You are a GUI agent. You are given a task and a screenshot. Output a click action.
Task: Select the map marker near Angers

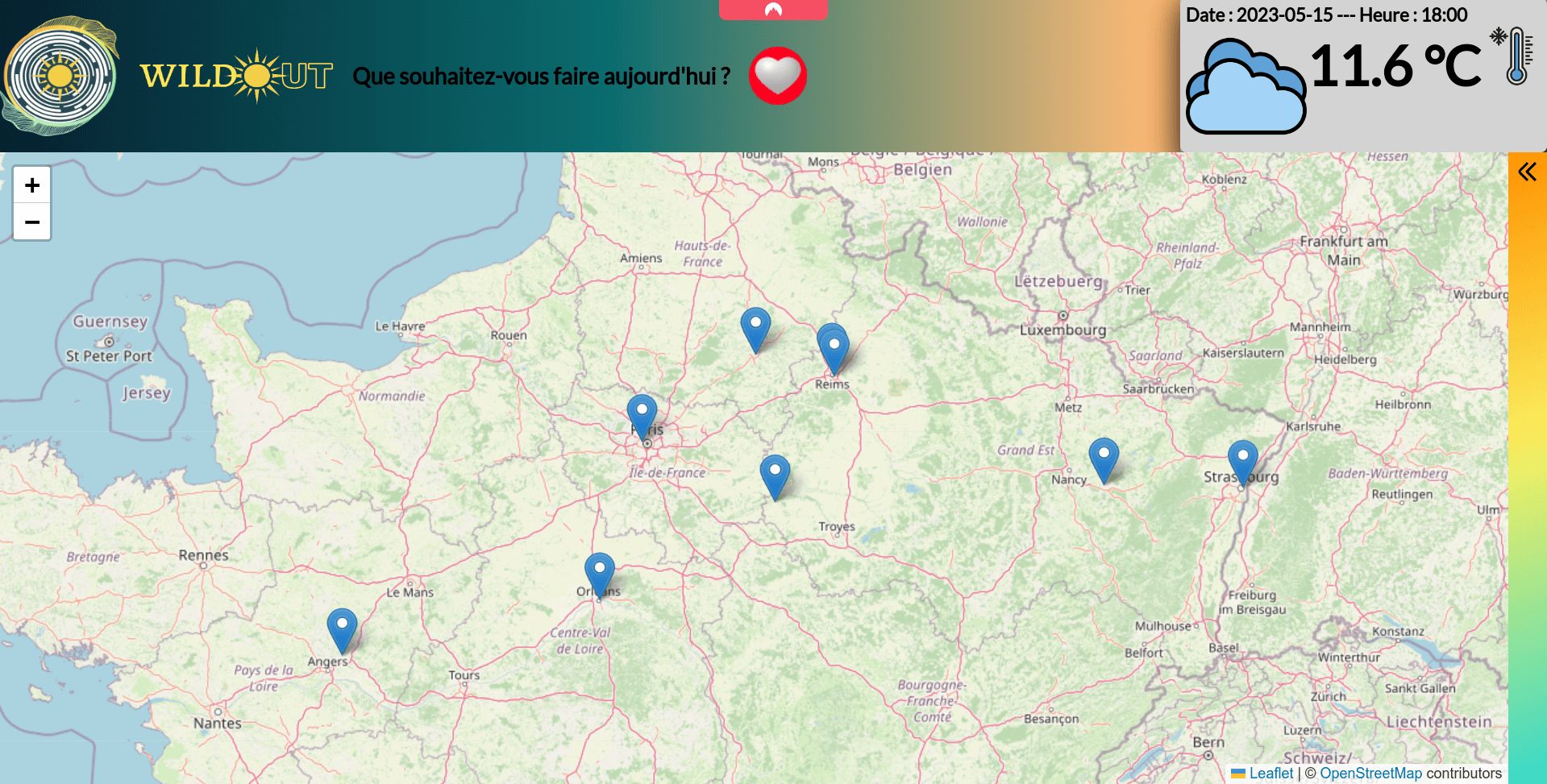click(x=342, y=630)
